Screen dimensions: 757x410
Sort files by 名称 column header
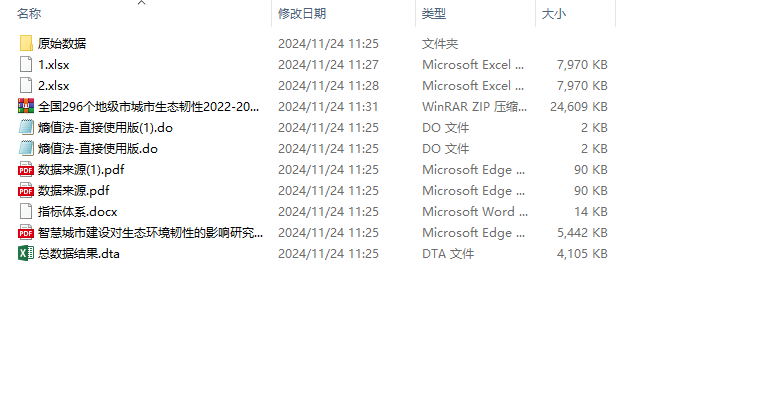(x=30, y=14)
